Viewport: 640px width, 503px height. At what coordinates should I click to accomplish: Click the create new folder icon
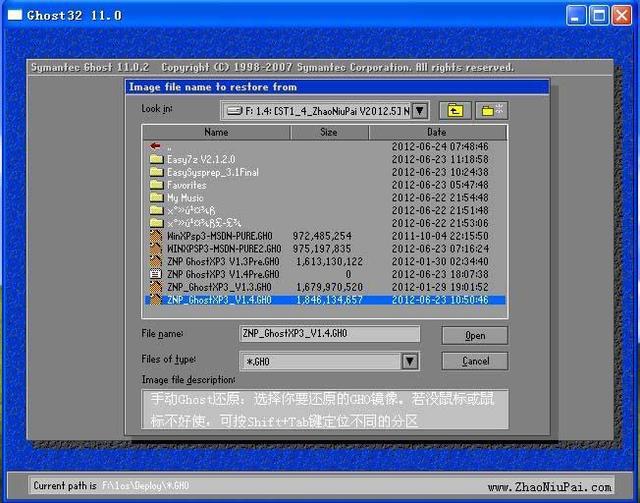click(x=491, y=110)
